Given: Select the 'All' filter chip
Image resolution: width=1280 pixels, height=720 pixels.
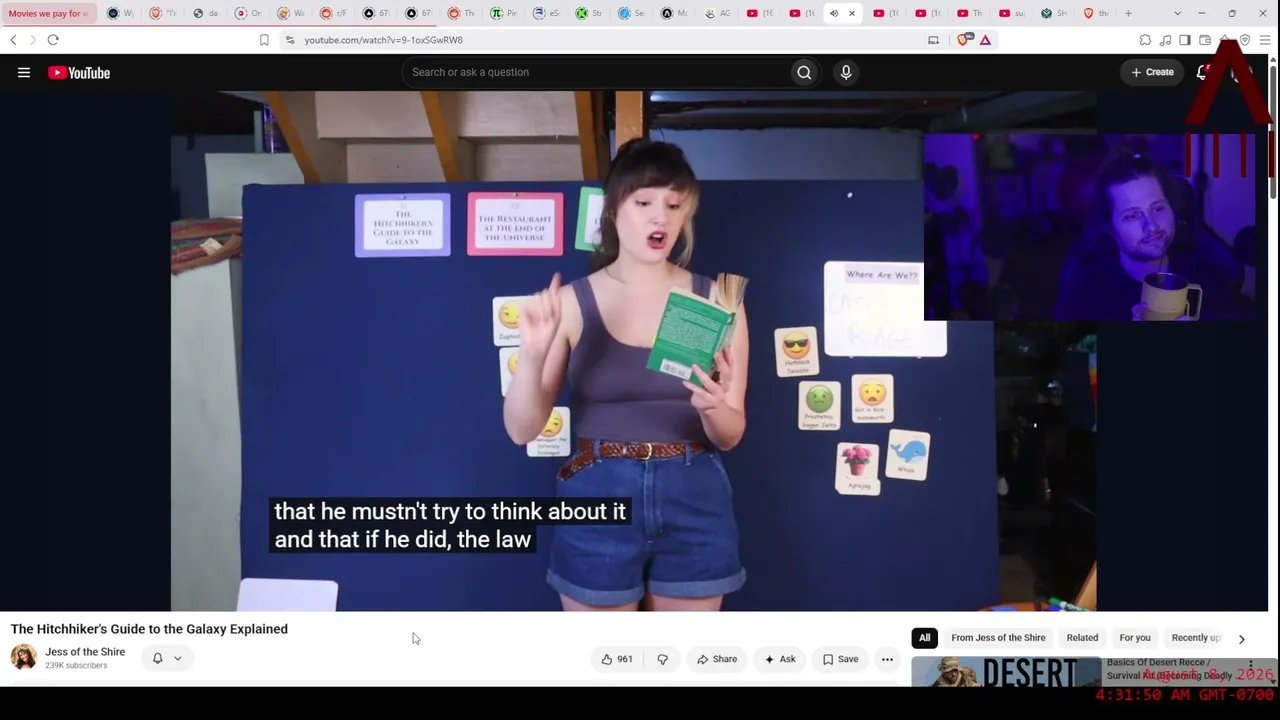Looking at the screenshot, I should tap(925, 638).
